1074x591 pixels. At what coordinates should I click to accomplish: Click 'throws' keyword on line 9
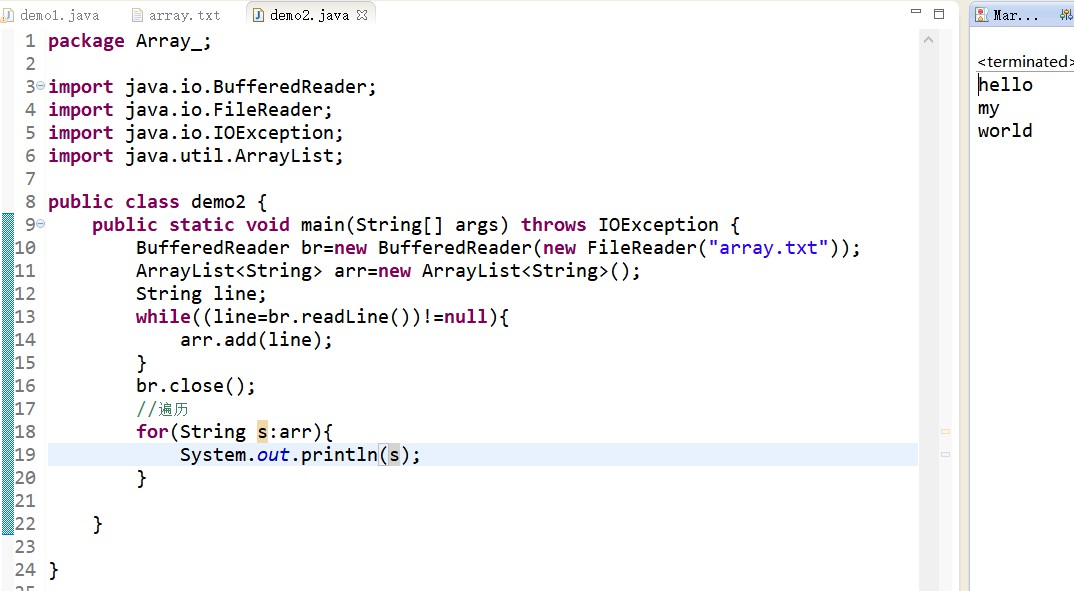[553, 225]
